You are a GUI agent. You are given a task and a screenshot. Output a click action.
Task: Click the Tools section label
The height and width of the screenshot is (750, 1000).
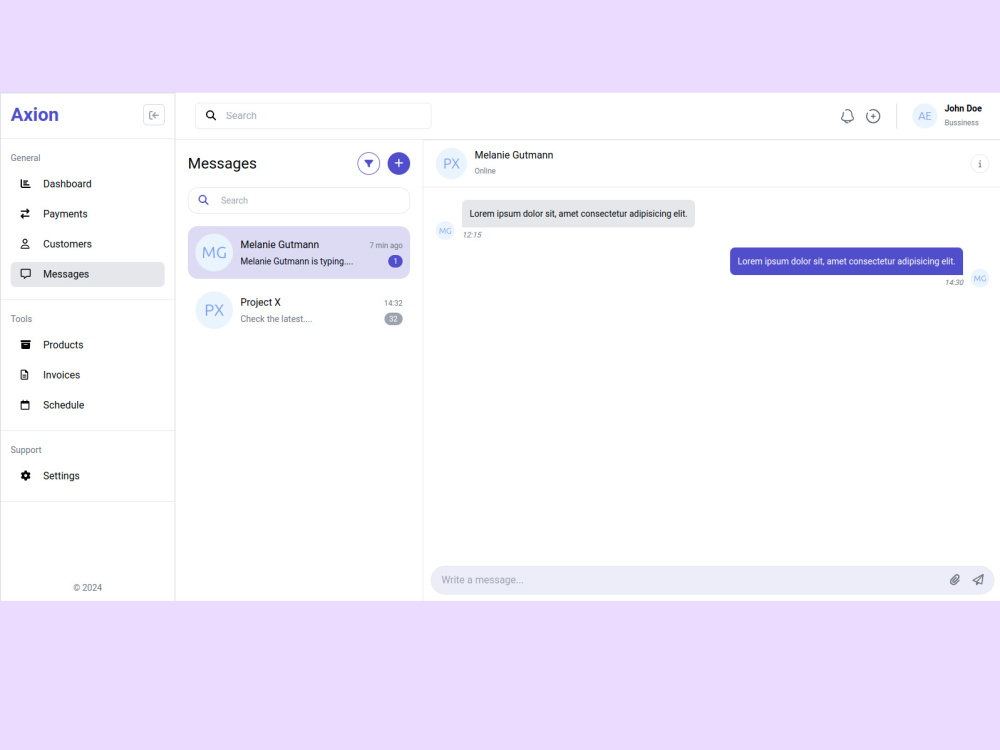coord(21,319)
